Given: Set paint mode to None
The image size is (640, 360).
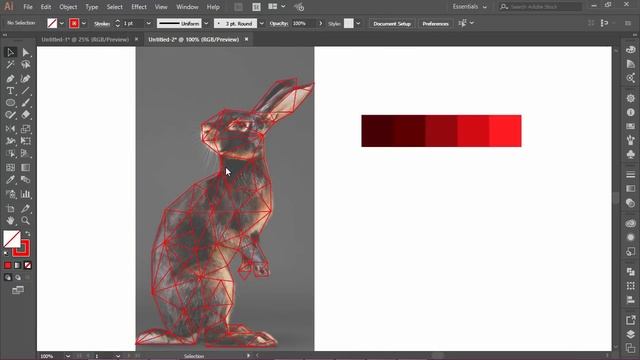Looking at the screenshot, I should (x=27, y=265).
